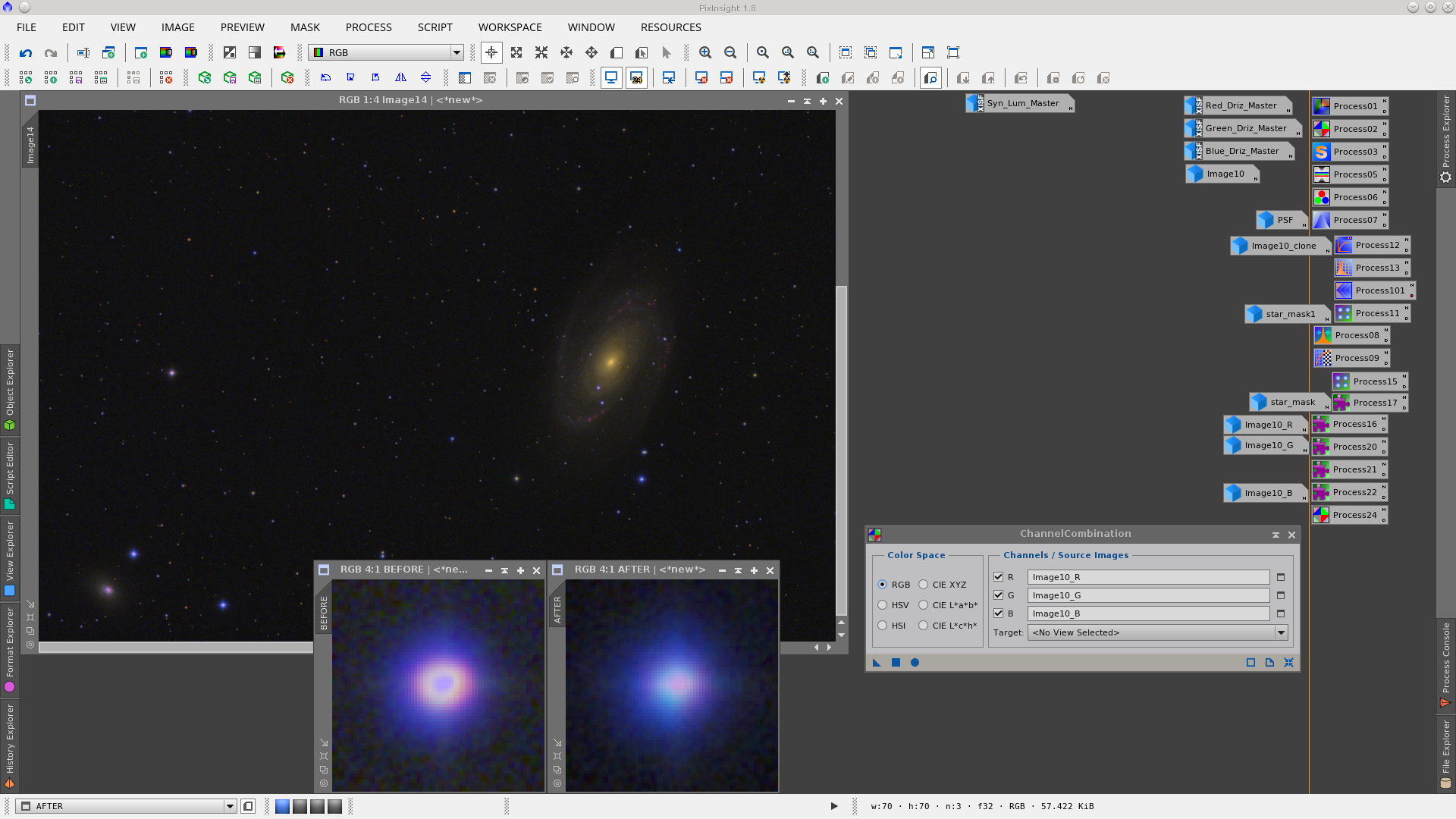Screen dimensions: 1456x819
Task: Flip the image horizontally
Action: 400,77
